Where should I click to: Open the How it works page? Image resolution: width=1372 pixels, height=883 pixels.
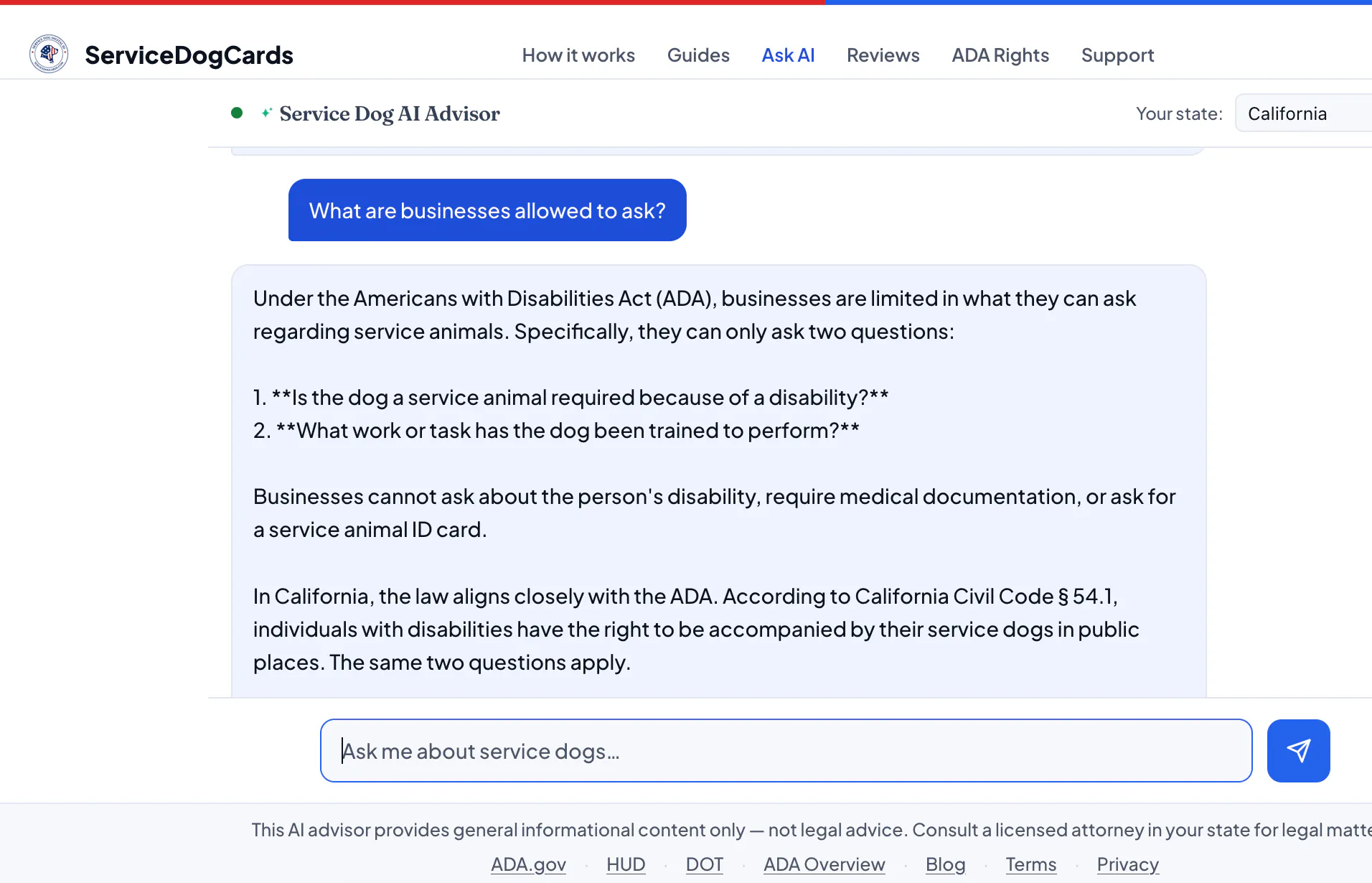tap(578, 55)
